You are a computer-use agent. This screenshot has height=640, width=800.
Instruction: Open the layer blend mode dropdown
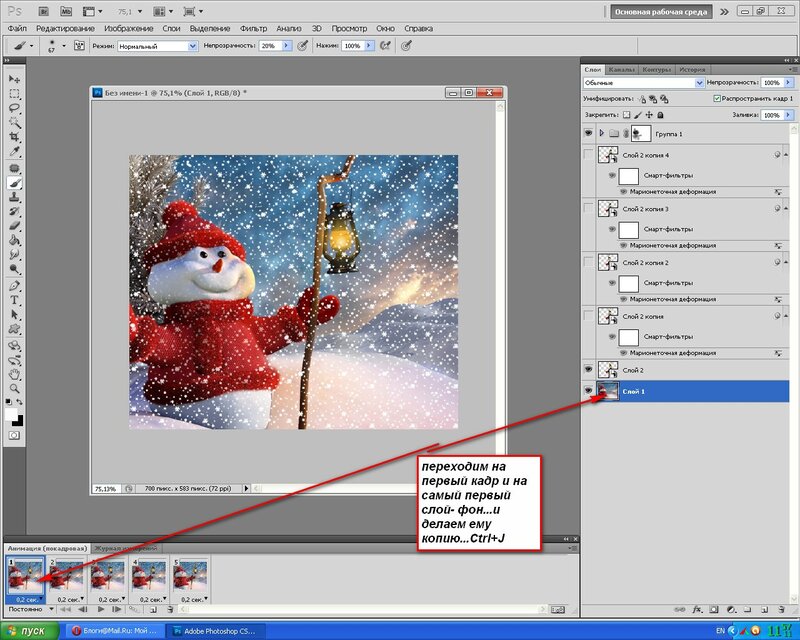699,83
